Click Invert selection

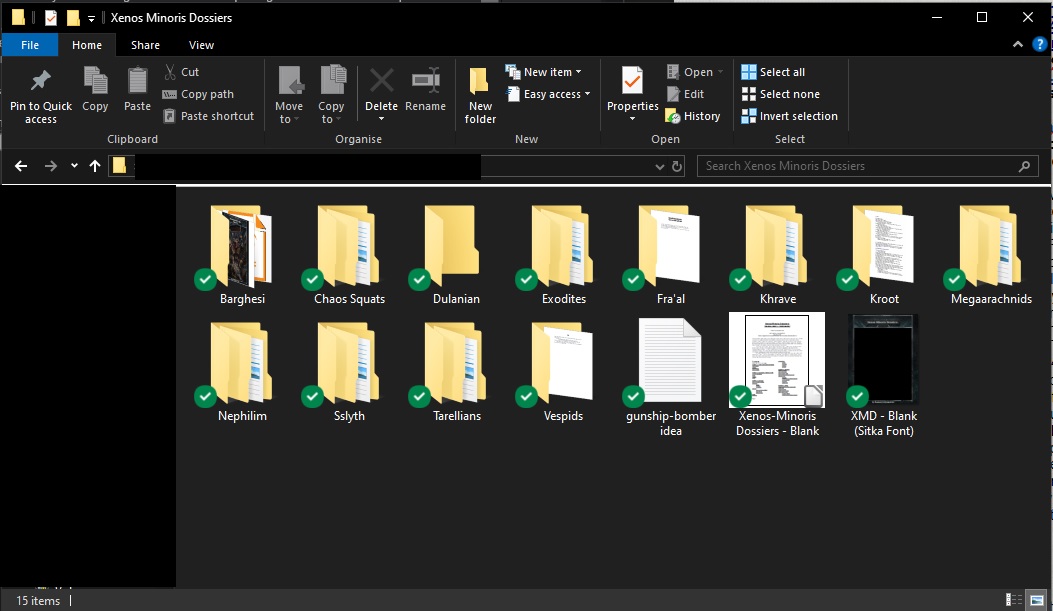pos(789,116)
